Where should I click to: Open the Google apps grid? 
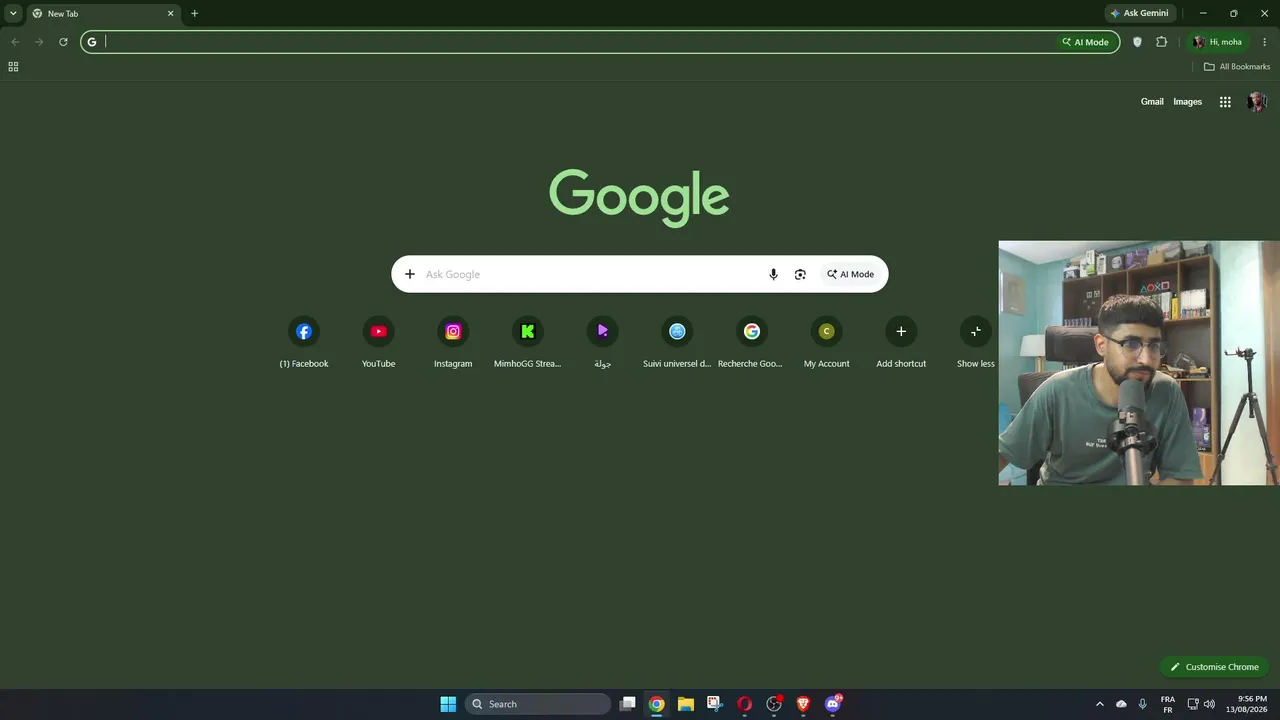(1225, 102)
